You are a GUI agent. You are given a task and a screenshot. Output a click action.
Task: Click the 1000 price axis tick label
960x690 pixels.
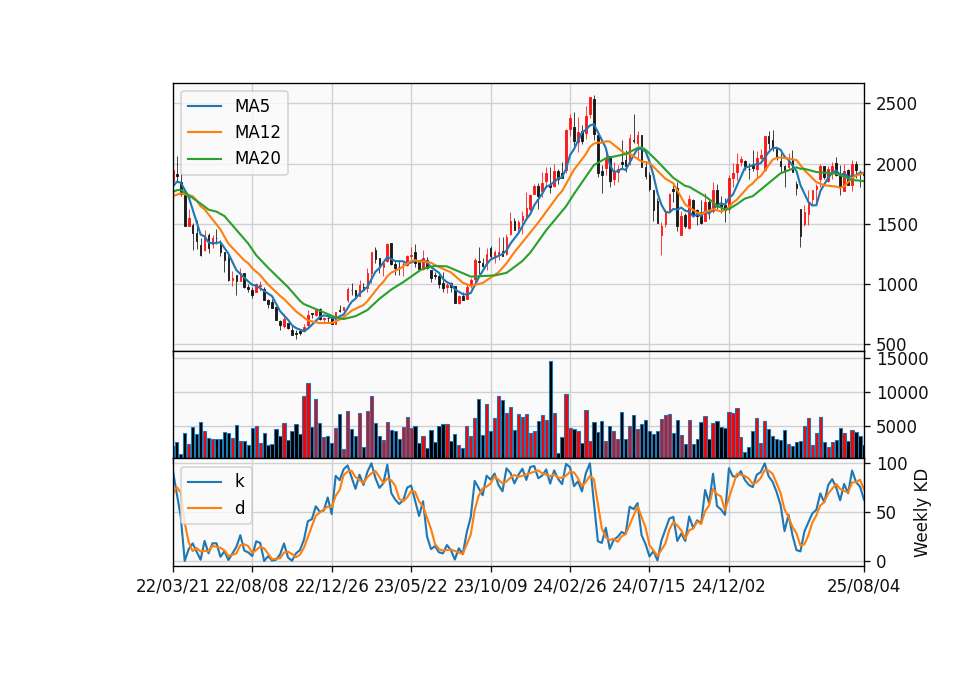[896, 285]
